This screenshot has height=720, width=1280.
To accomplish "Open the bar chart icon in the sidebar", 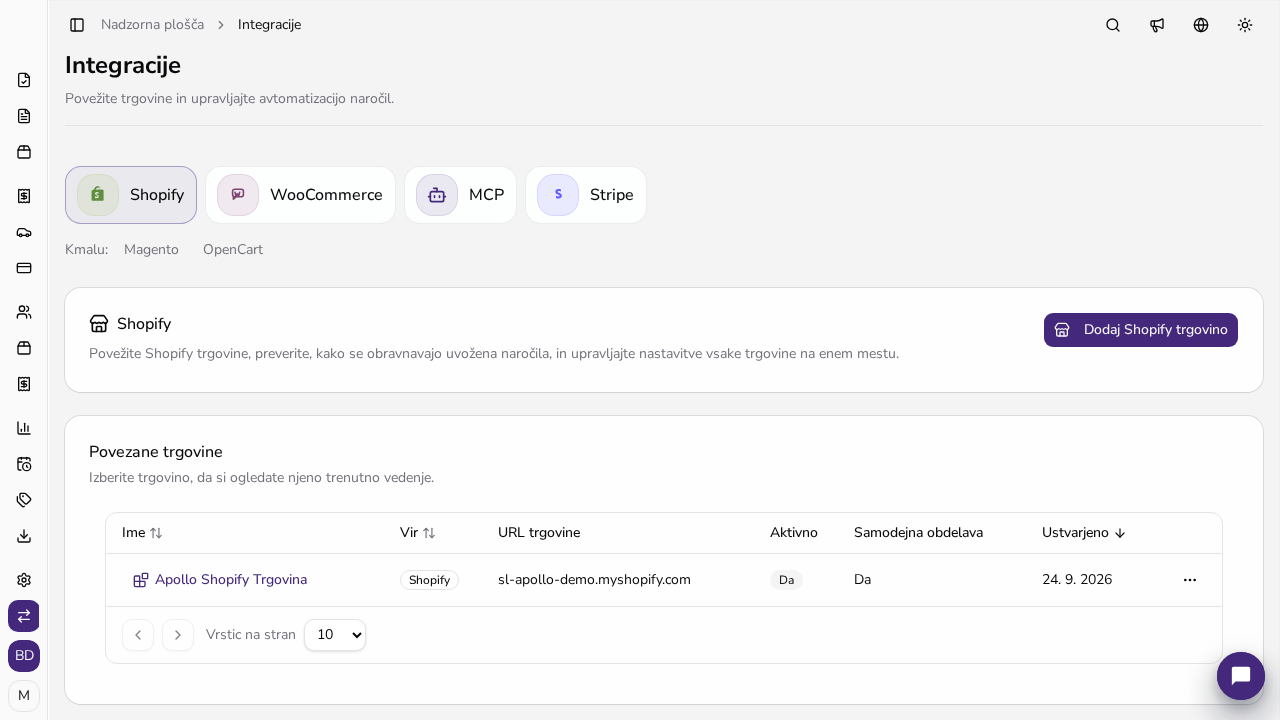I will tap(24, 428).
